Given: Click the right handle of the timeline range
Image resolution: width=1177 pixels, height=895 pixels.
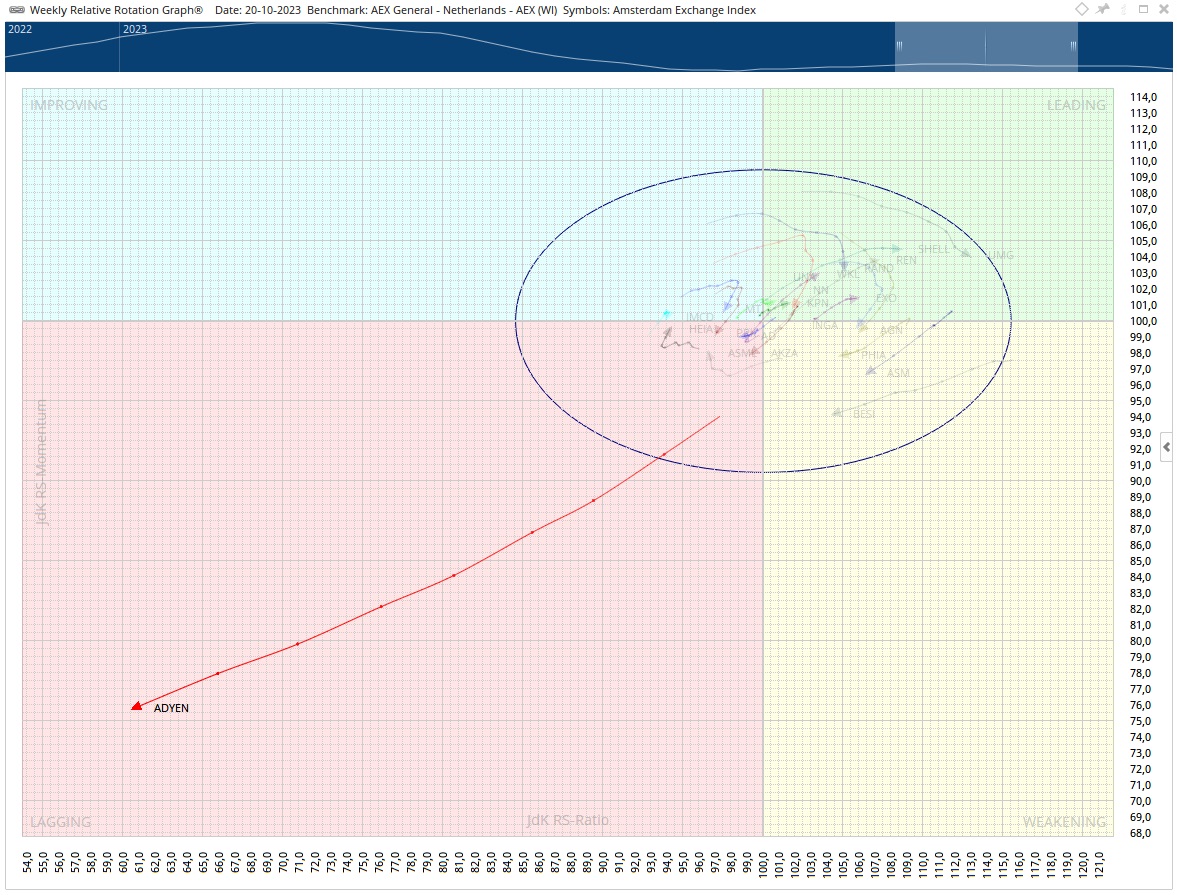Looking at the screenshot, I should (1073, 46).
